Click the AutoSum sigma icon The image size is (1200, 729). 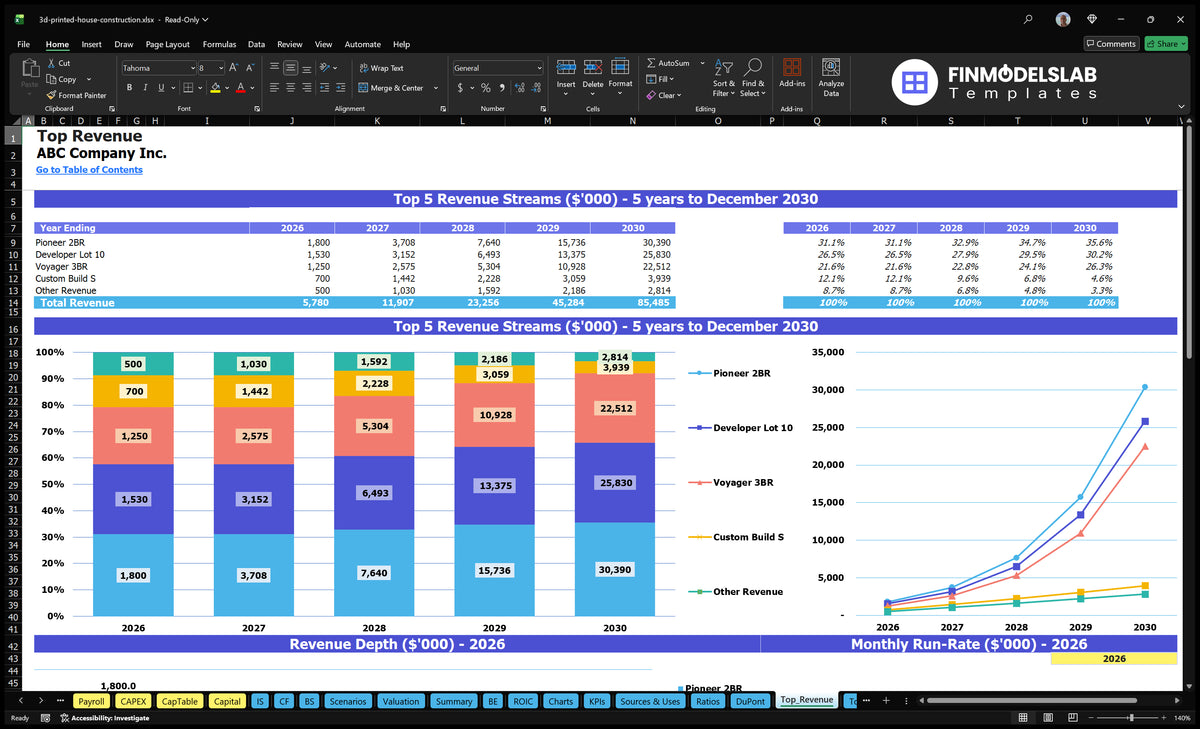(x=651, y=63)
